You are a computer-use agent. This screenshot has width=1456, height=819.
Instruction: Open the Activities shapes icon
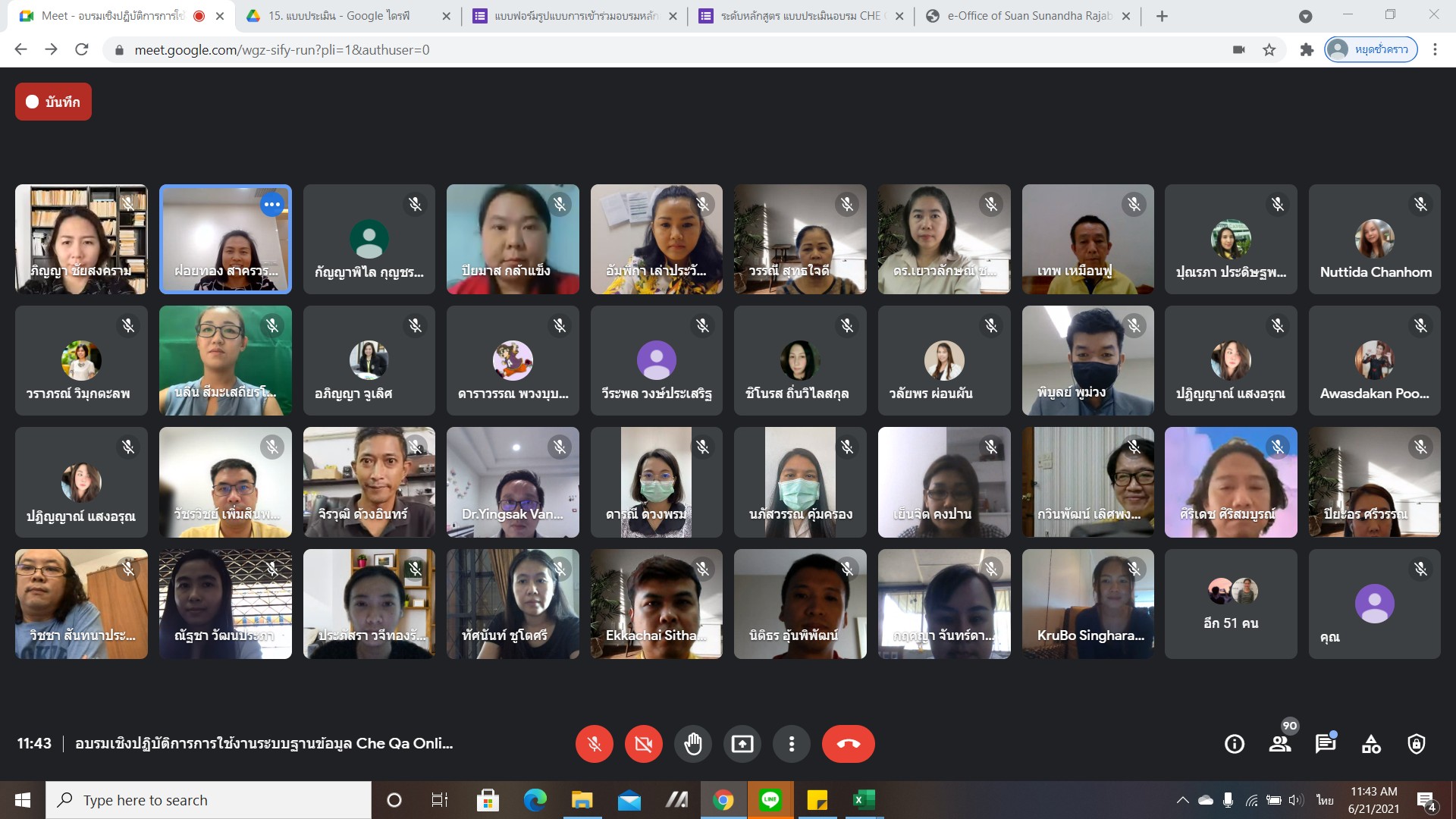[x=1371, y=744]
